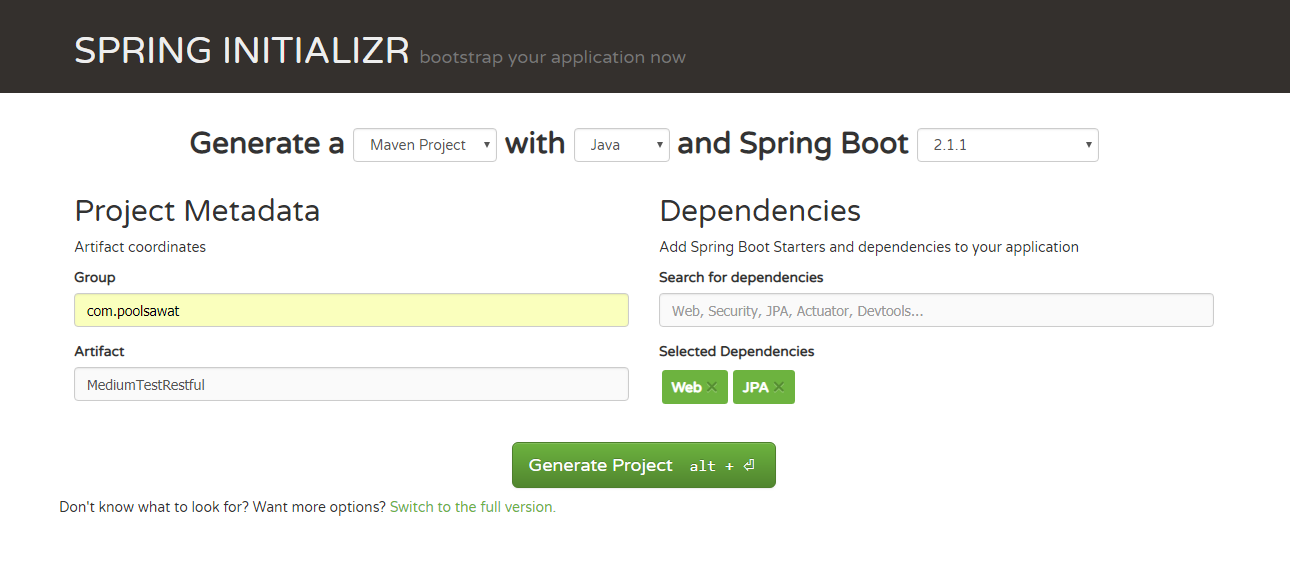Viewport: 1290px width, 571px height.
Task: Remove the Web dependency with its X
Action: tap(712, 387)
